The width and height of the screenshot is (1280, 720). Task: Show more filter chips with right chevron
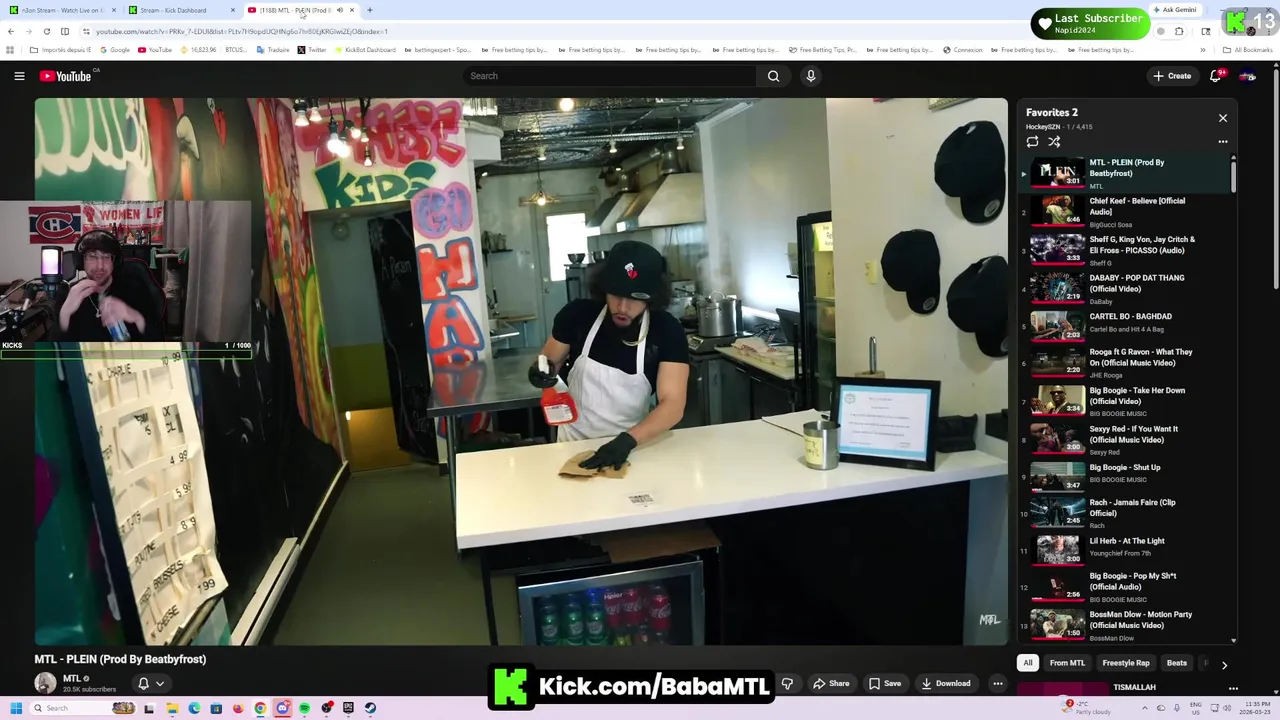click(1224, 664)
